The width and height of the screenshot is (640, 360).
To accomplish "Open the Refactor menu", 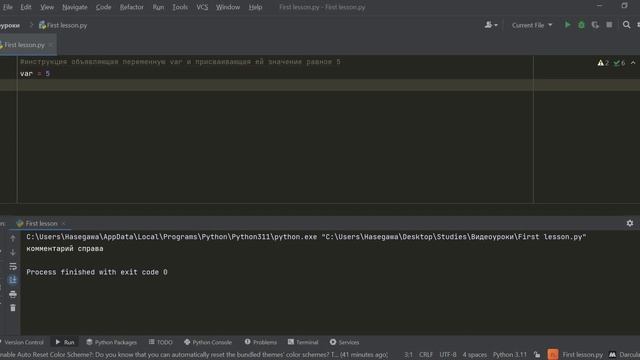I will pyautogui.click(x=131, y=7).
